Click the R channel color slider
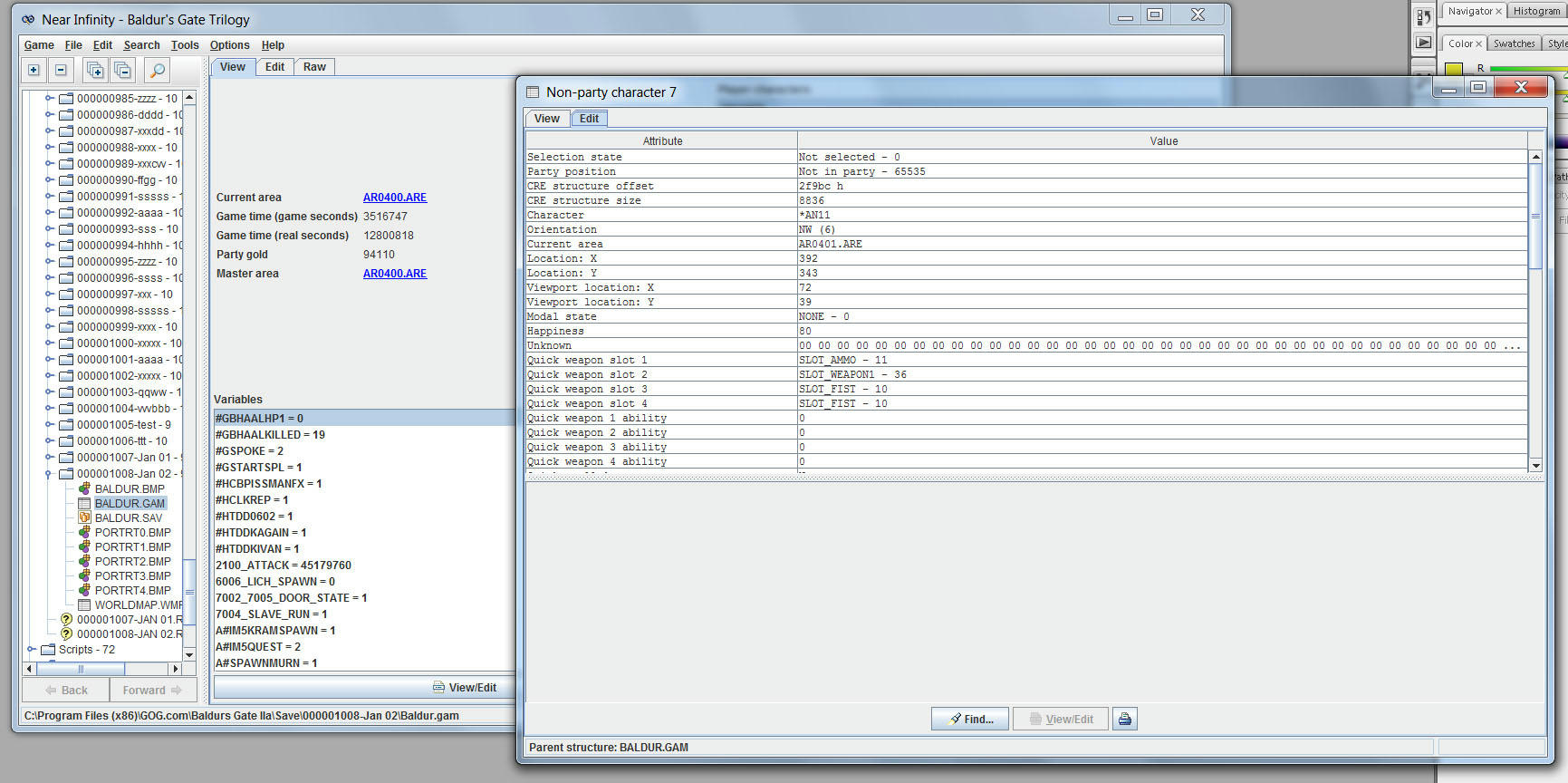Image resolution: width=1568 pixels, height=783 pixels. tap(1527, 69)
